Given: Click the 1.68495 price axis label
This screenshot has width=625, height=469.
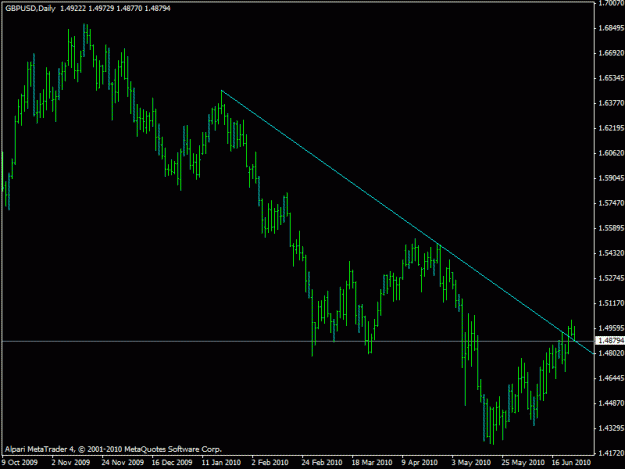Looking at the screenshot, I should (611, 28).
